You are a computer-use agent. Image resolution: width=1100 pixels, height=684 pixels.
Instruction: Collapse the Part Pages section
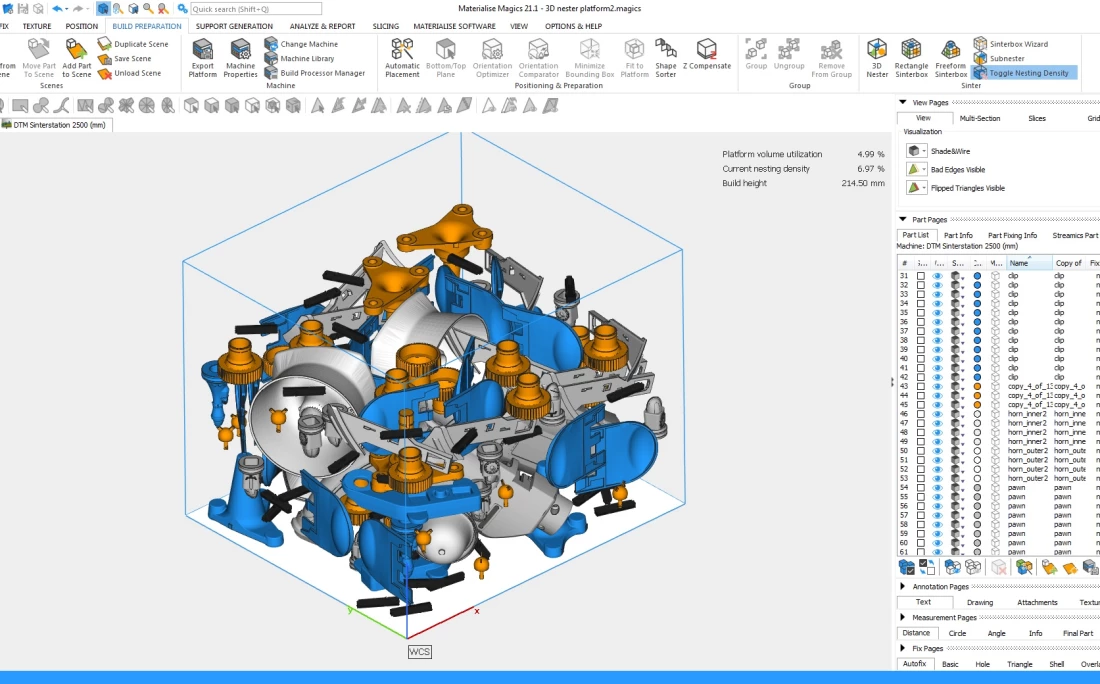tap(903, 219)
